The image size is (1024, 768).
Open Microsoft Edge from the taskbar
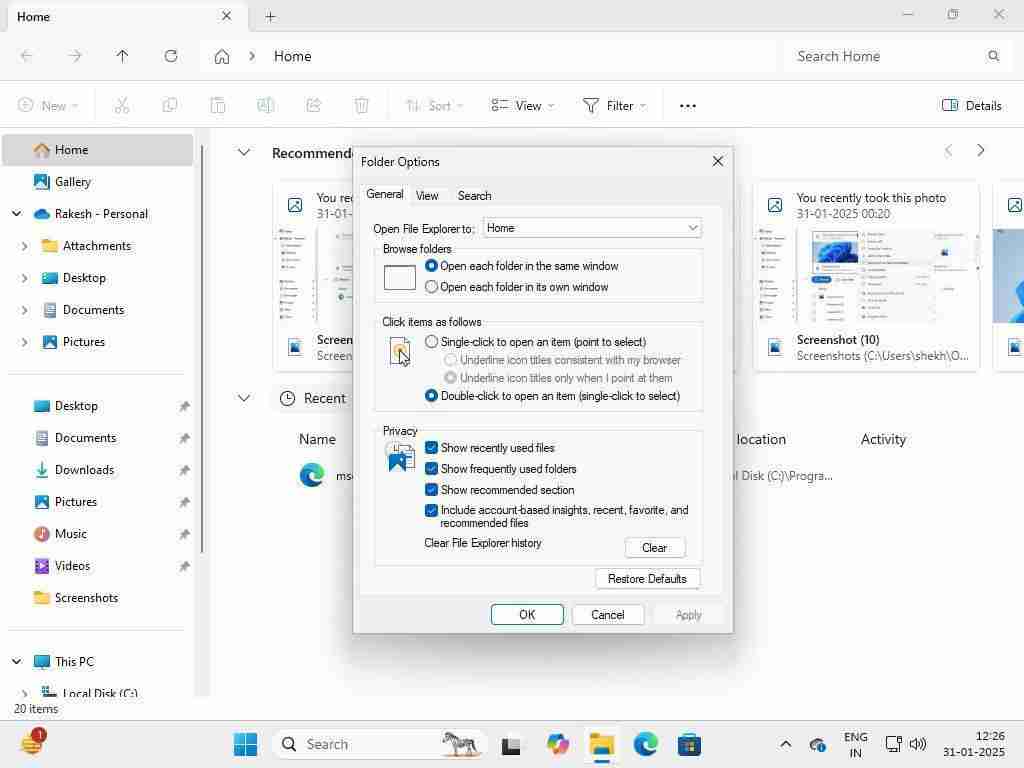(645, 744)
